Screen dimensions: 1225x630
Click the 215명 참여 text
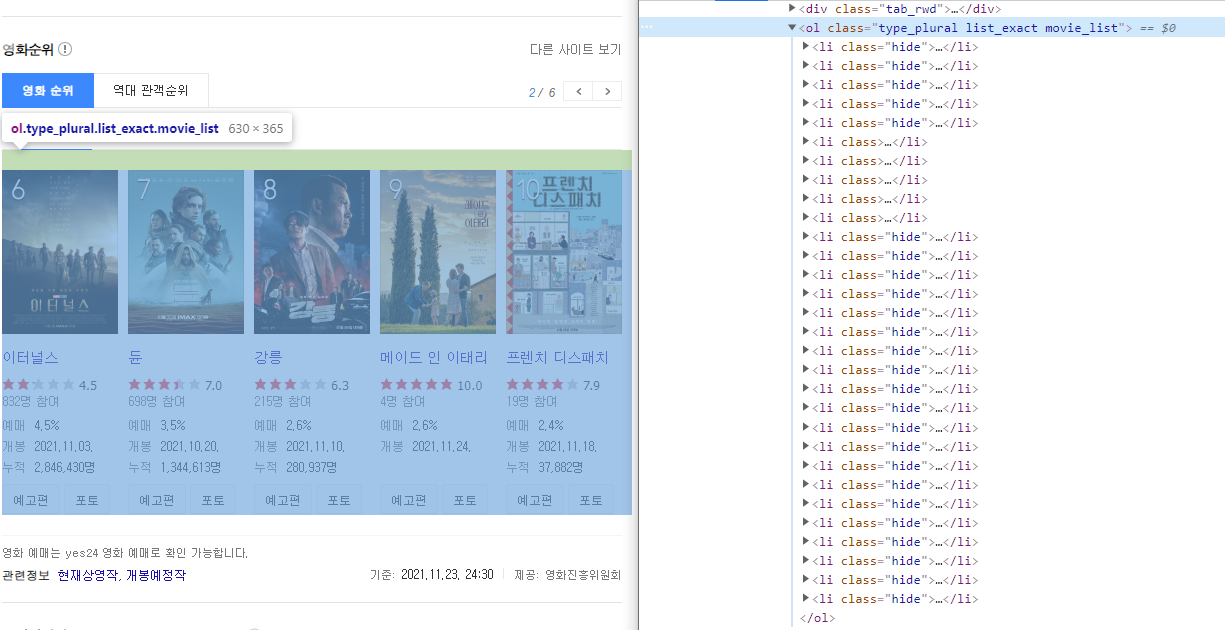click(282, 402)
